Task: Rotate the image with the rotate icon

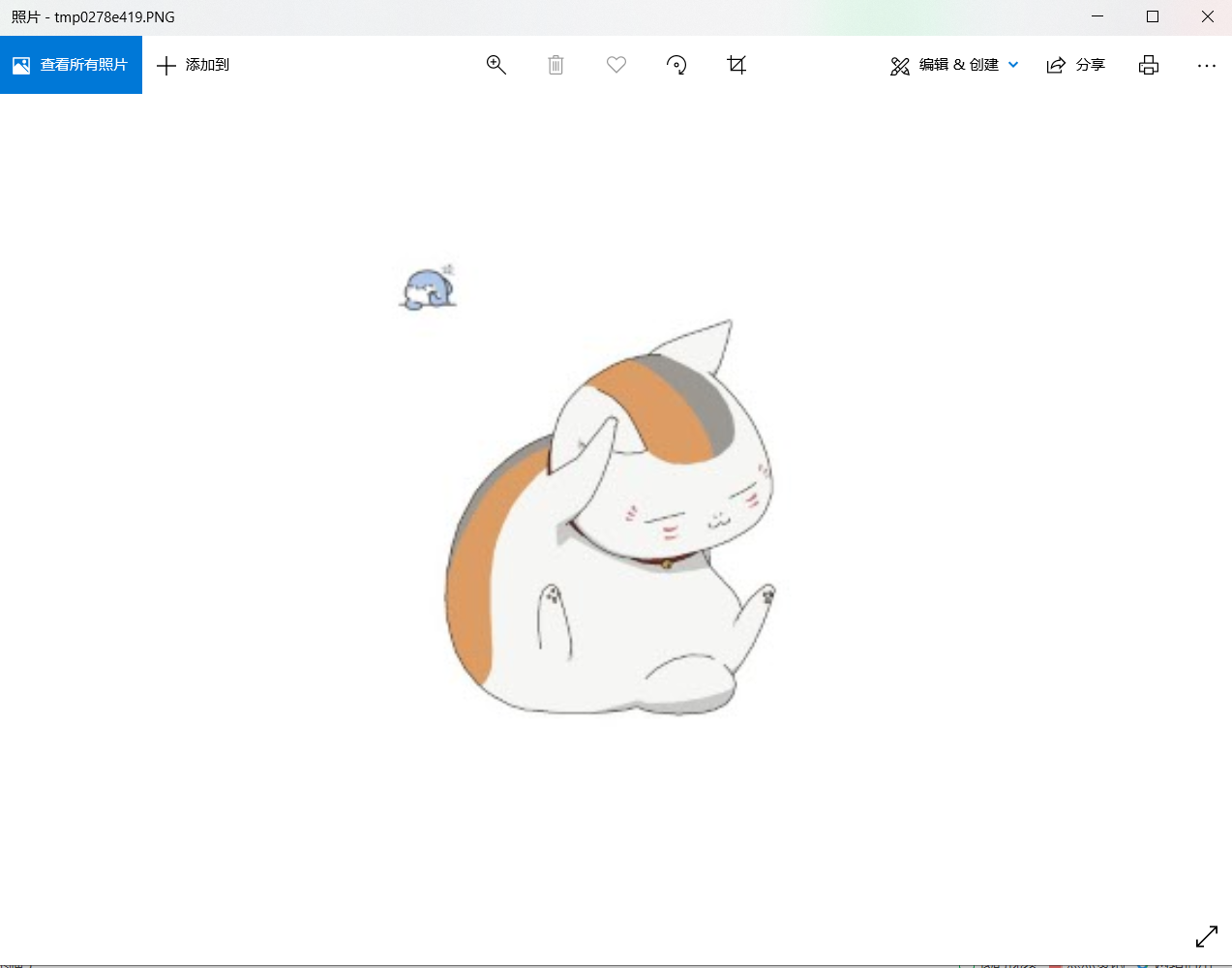Action: point(676,65)
